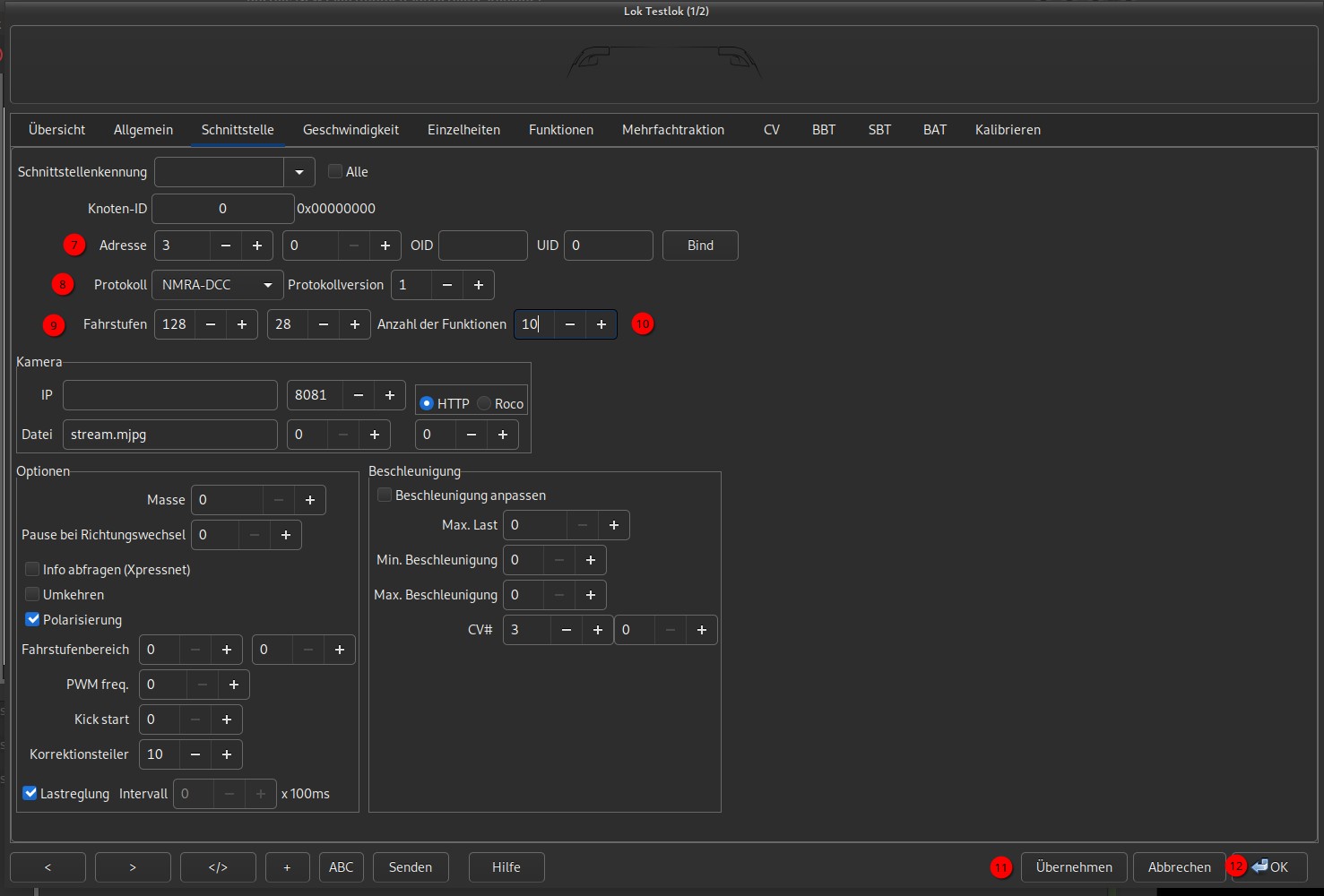Uncheck the Polarisierung option
This screenshot has width=1324, height=896.
[33, 620]
